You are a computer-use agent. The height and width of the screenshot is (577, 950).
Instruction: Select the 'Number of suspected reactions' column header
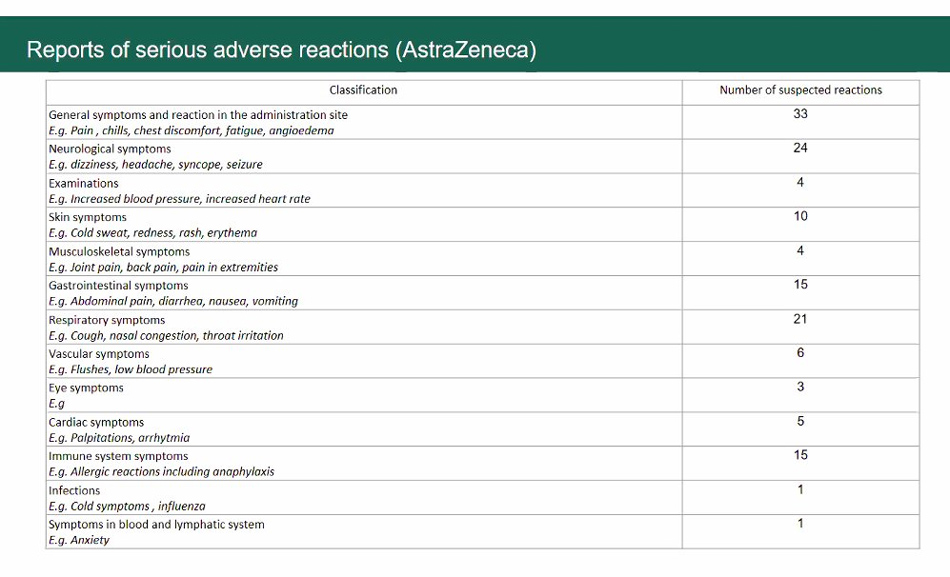pos(800,90)
